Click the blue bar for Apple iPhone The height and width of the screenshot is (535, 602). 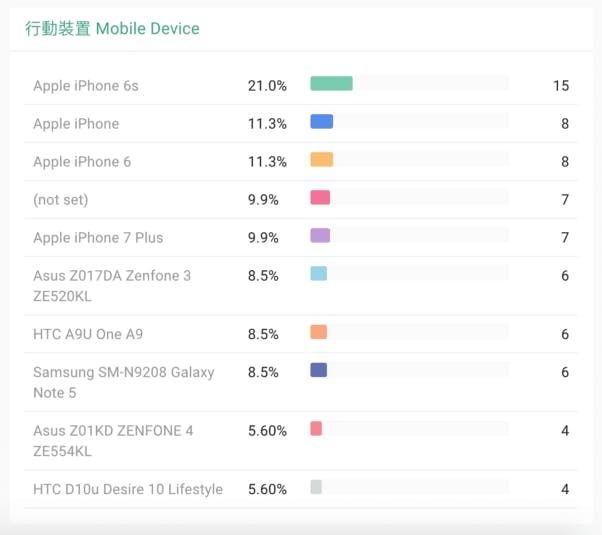(321, 122)
